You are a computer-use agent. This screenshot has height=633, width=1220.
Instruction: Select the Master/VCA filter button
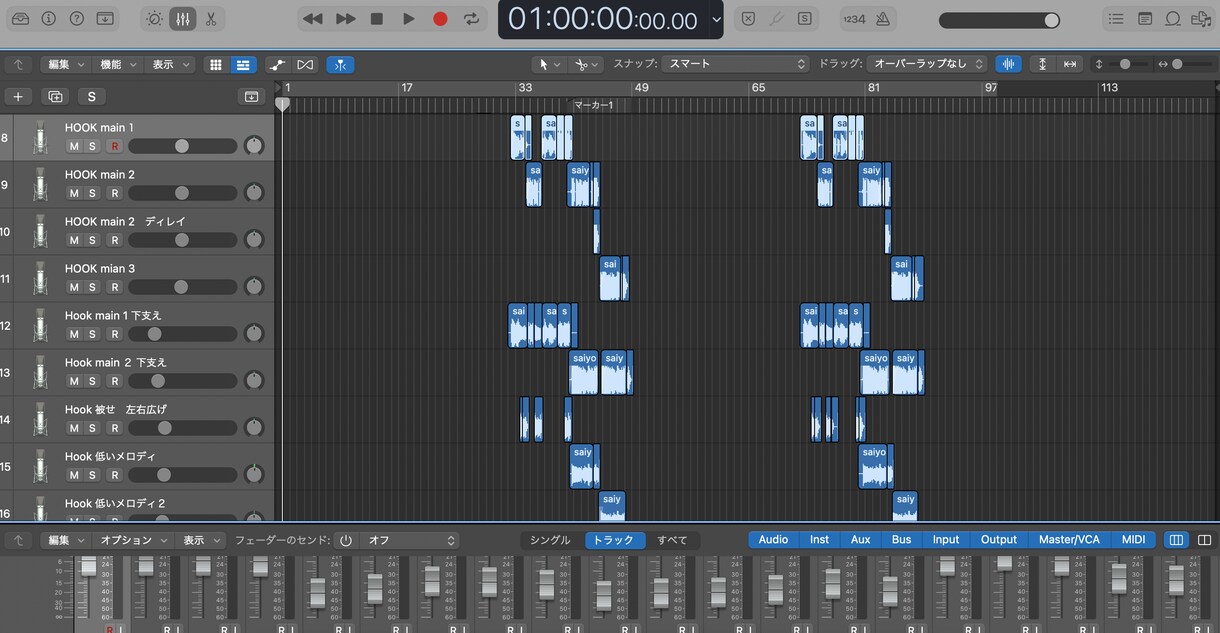coord(1069,540)
